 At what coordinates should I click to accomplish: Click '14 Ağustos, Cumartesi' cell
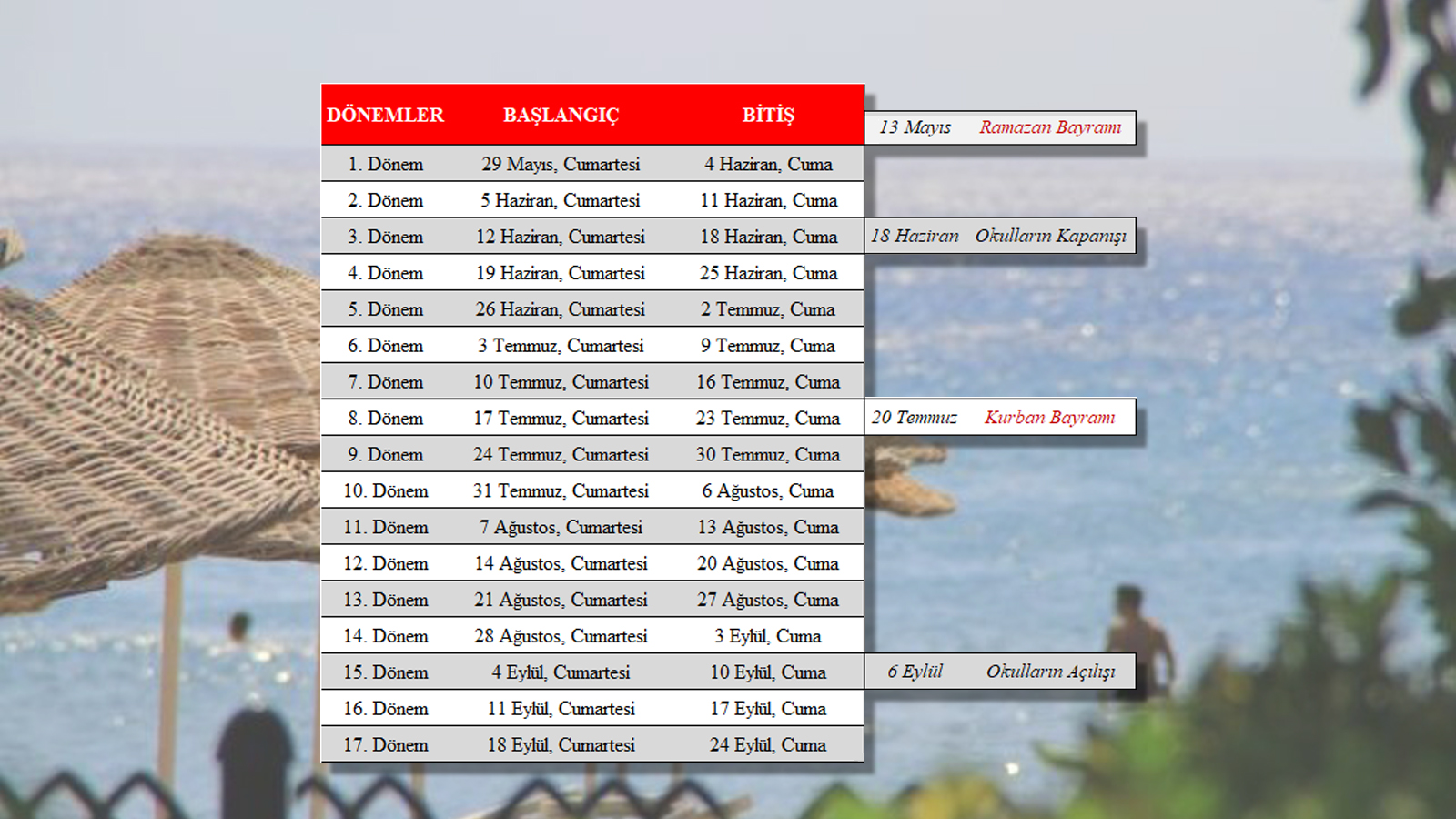(561, 564)
